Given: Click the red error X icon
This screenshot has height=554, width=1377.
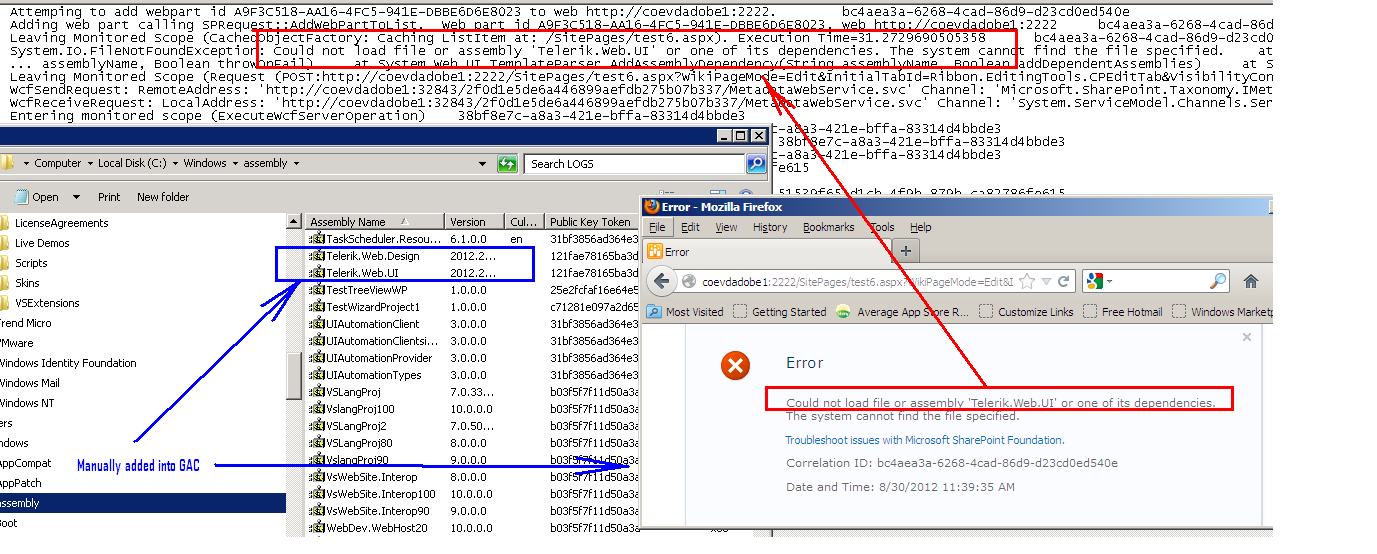Looking at the screenshot, I should tap(736, 366).
